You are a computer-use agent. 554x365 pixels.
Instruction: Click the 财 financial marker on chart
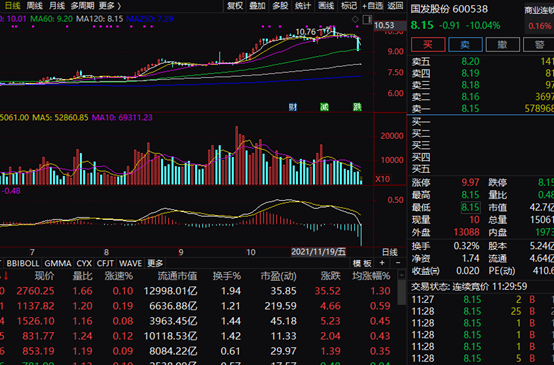click(293, 107)
